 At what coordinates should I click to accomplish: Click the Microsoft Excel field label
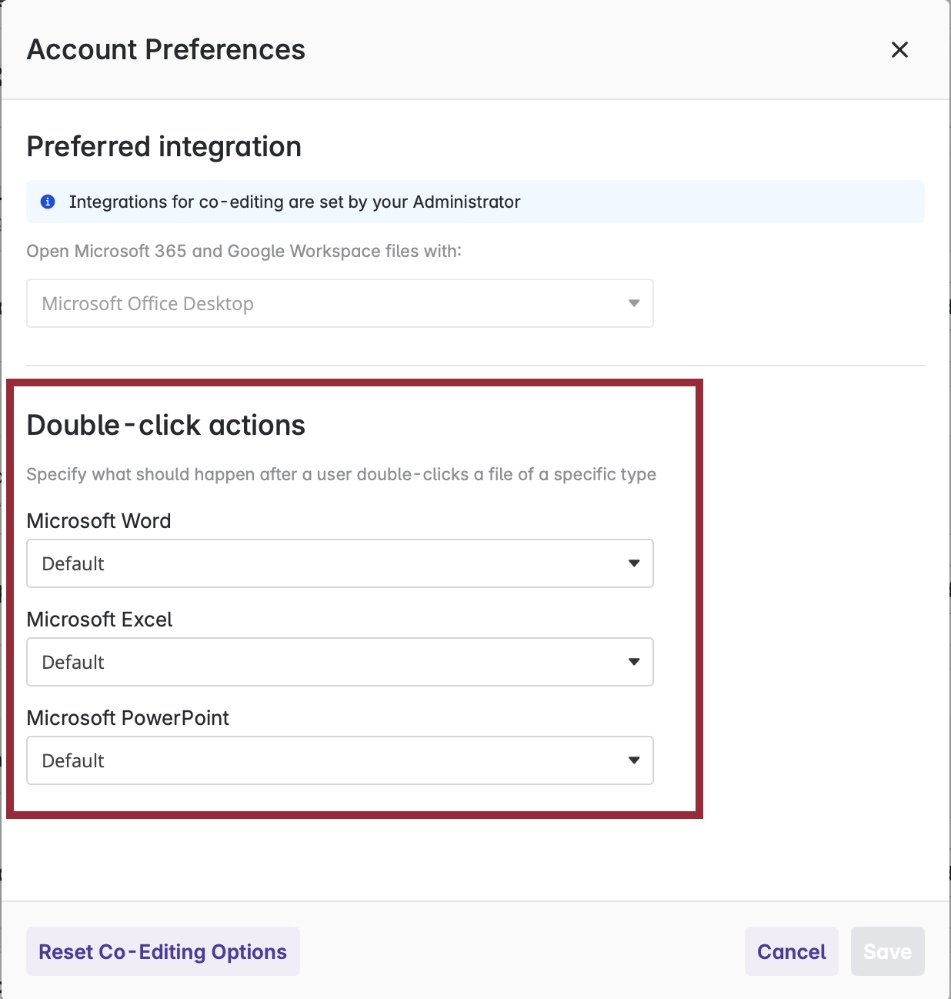(x=99, y=619)
